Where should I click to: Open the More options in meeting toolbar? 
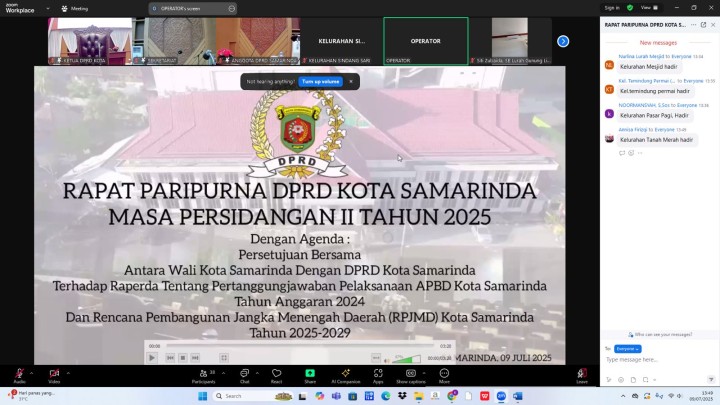click(x=444, y=376)
